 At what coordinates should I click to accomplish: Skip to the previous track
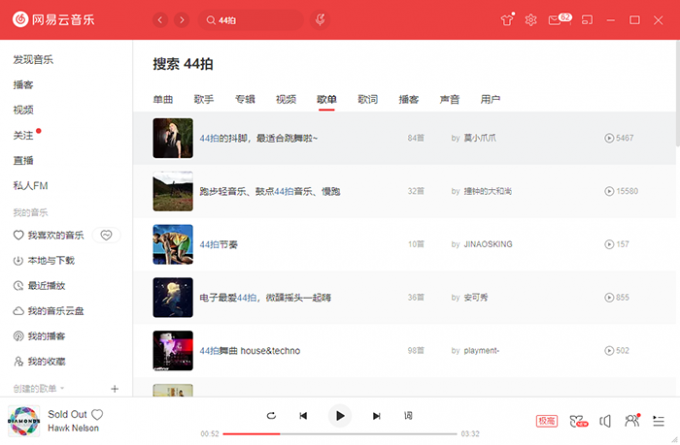click(303, 416)
